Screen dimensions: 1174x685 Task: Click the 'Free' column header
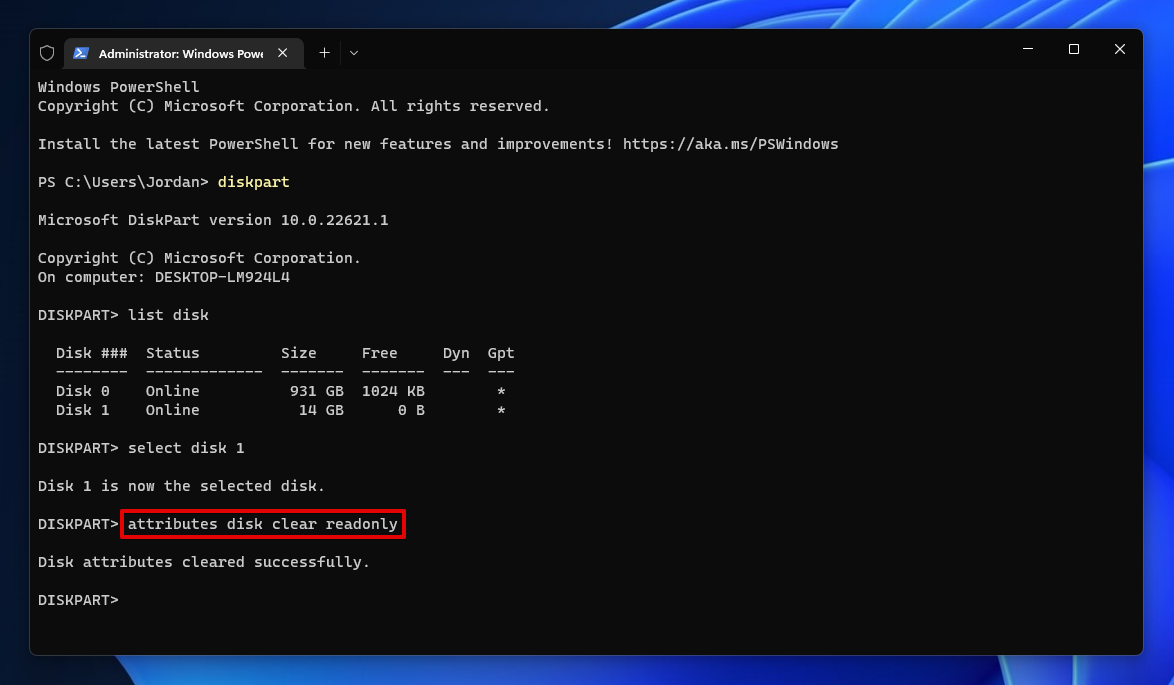[380, 353]
